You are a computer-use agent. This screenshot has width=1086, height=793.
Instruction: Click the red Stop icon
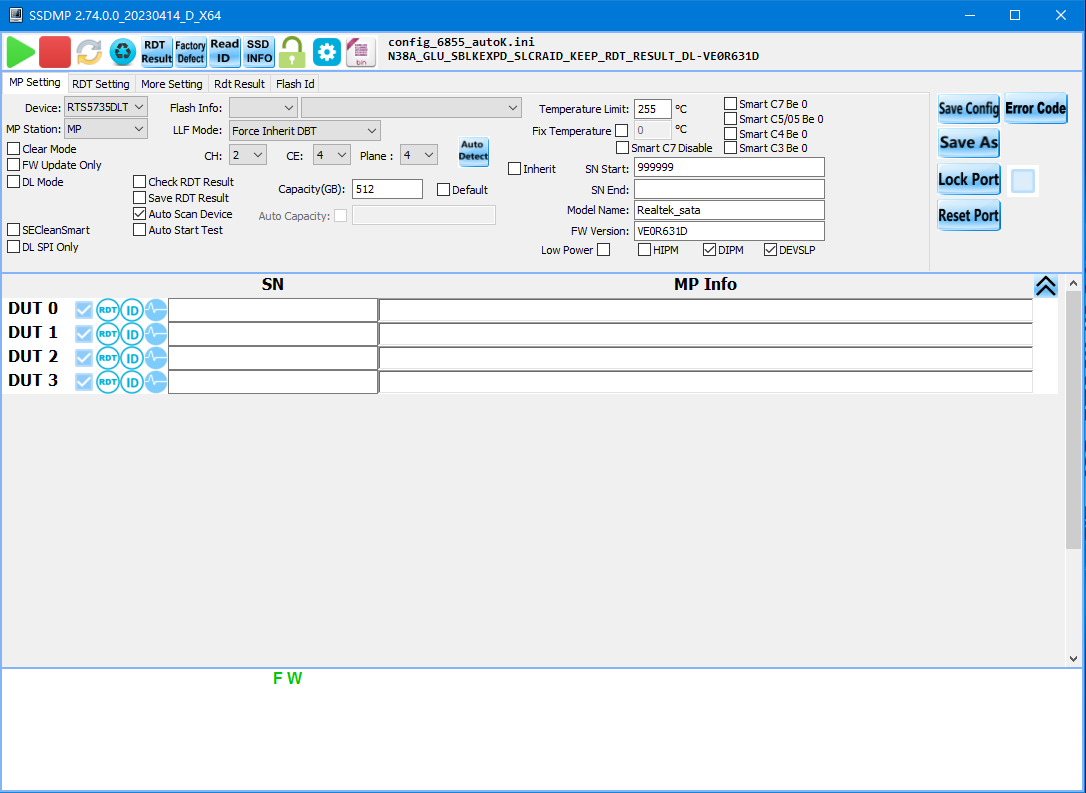click(x=55, y=52)
